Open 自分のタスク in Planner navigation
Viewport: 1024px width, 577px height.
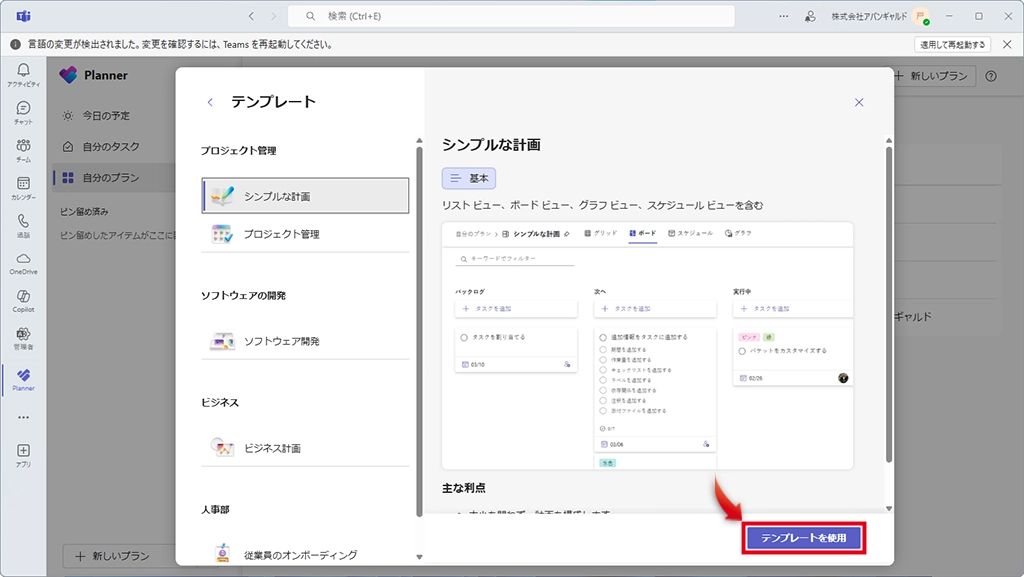tap(111, 146)
